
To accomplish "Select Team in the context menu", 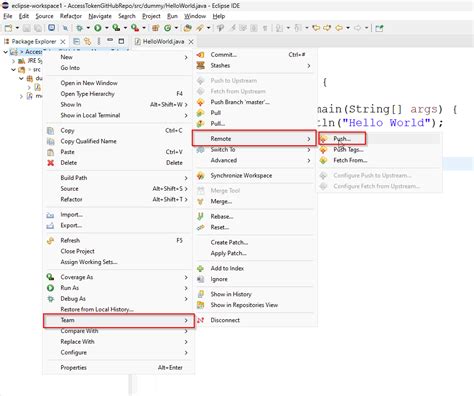I will [x=119, y=320].
